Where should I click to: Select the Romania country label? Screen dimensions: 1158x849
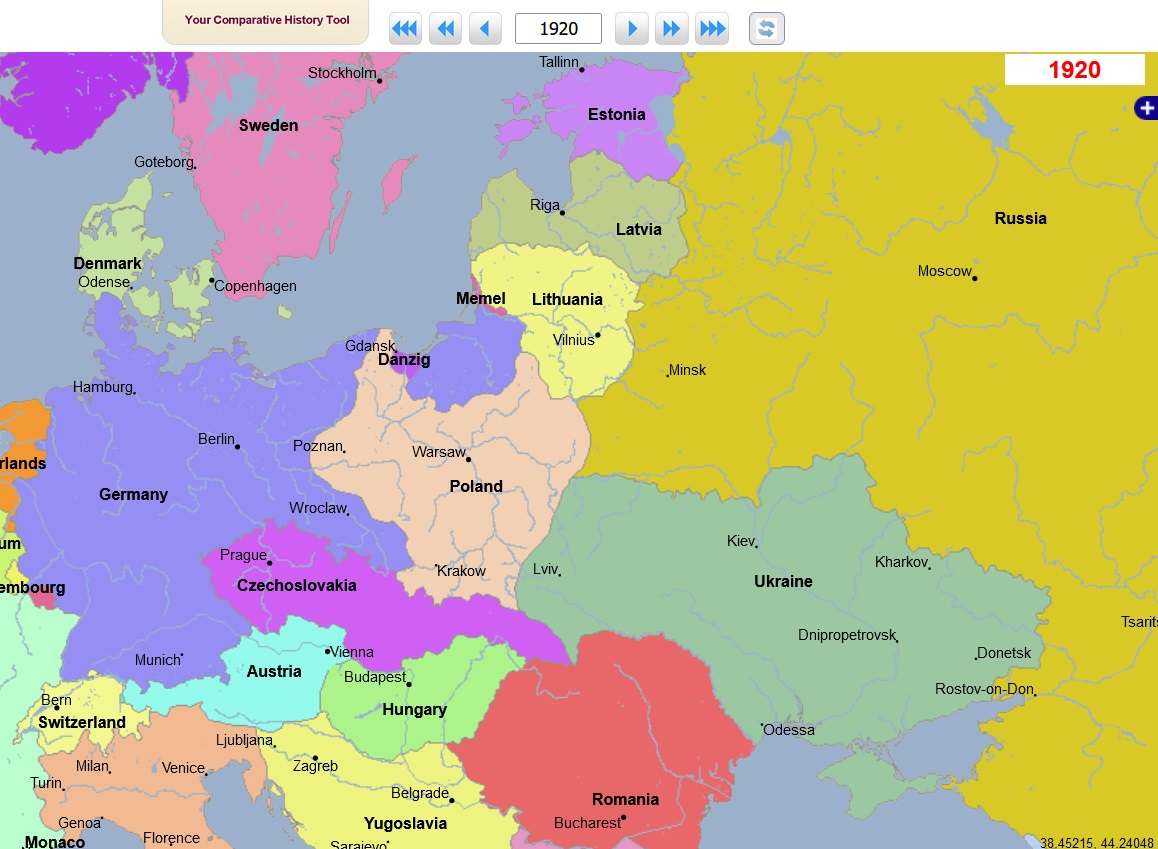pyautogui.click(x=625, y=799)
